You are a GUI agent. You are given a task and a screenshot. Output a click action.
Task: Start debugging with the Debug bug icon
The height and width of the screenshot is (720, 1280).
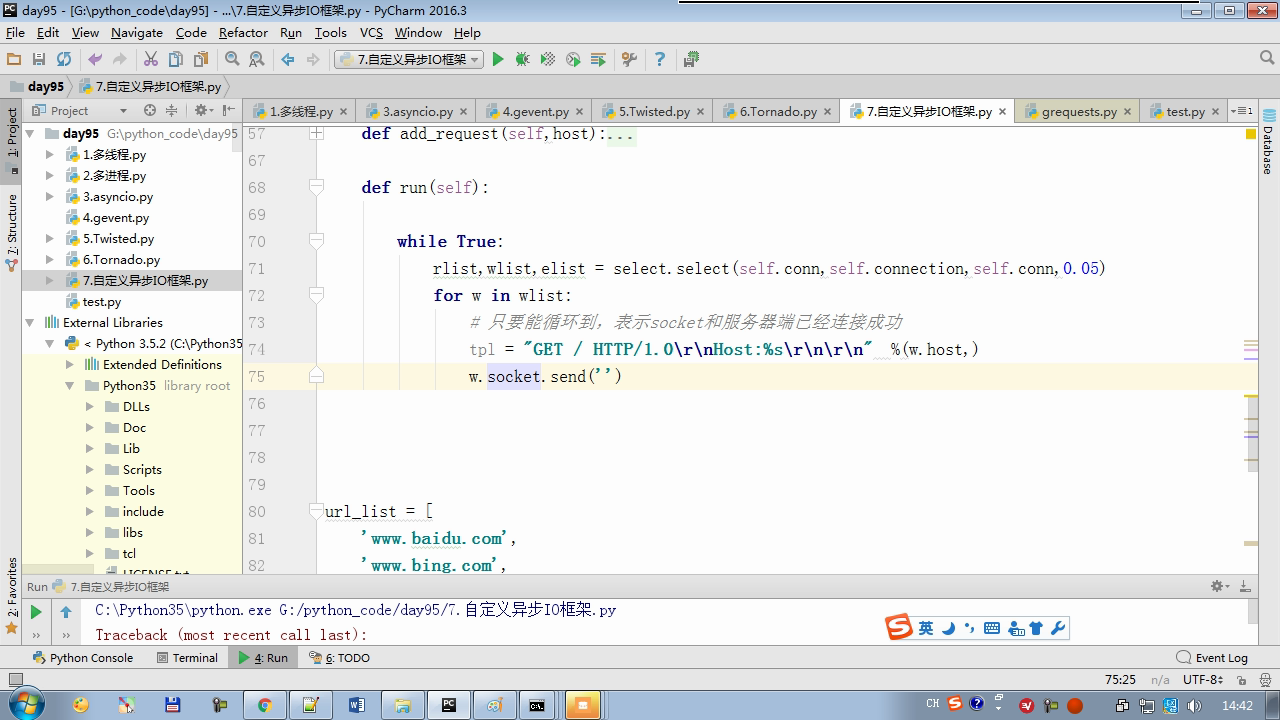tap(522, 60)
